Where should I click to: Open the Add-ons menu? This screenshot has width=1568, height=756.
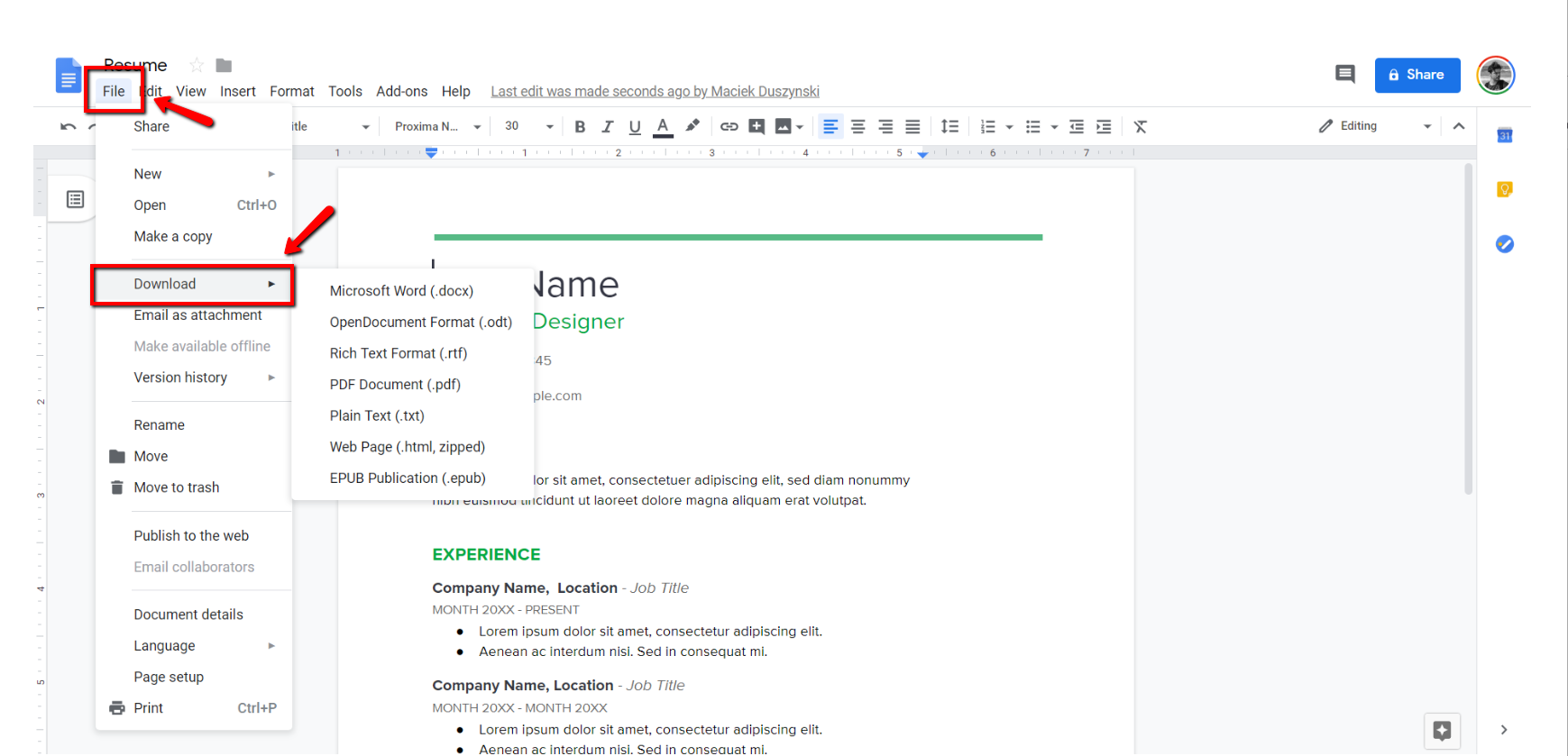[x=402, y=91]
